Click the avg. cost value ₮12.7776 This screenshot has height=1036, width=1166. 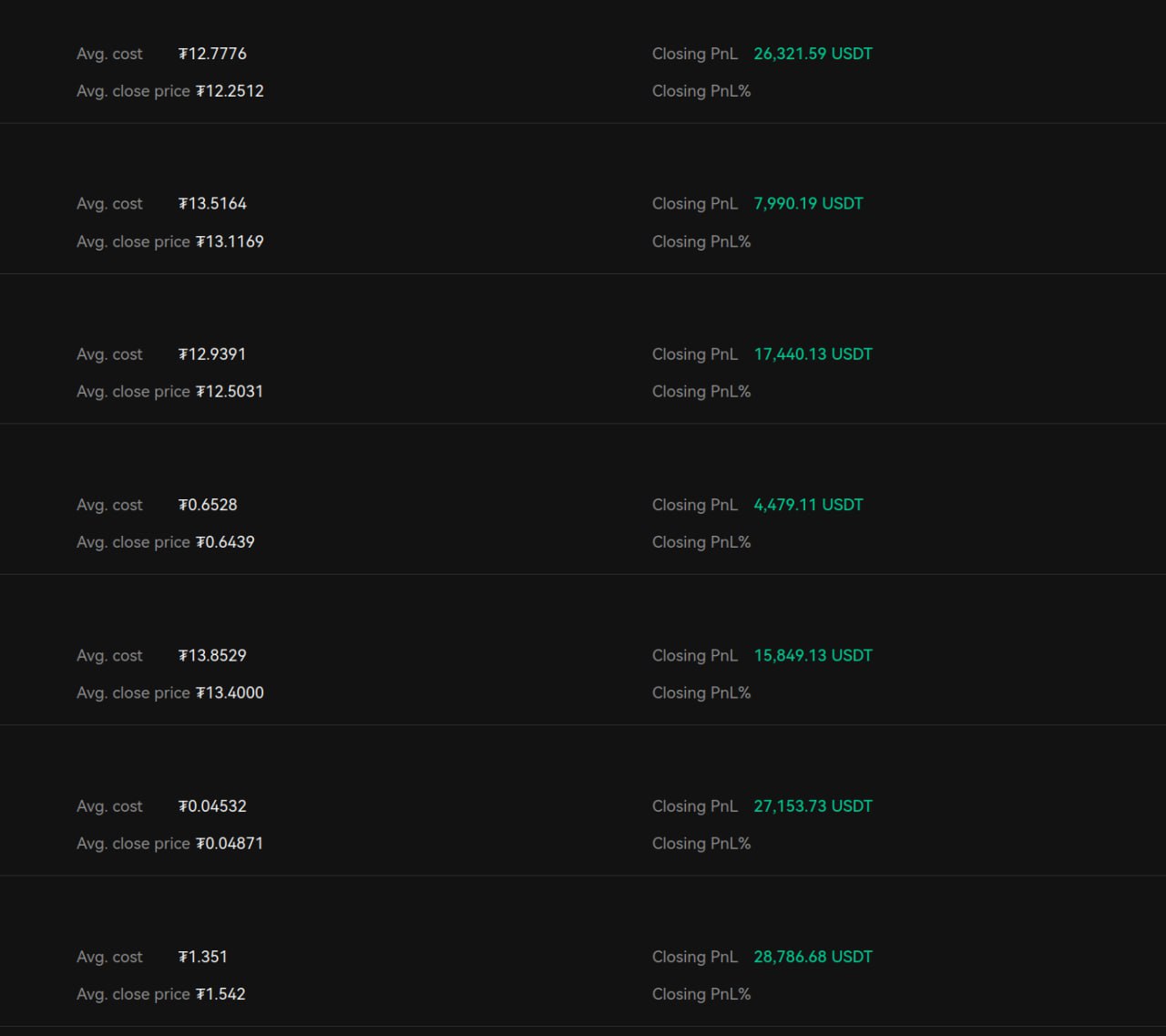click(x=212, y=54)
